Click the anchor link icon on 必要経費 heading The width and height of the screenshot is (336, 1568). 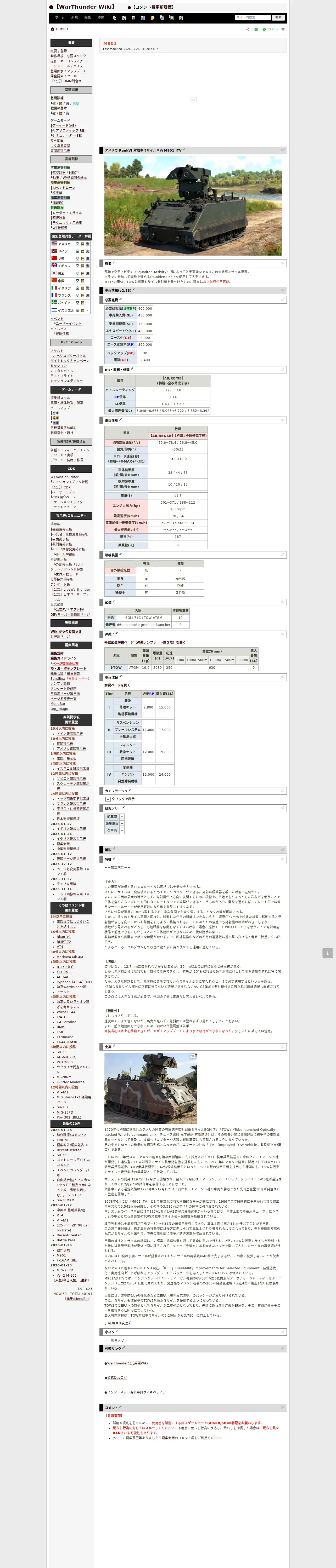tap(282, 299)
